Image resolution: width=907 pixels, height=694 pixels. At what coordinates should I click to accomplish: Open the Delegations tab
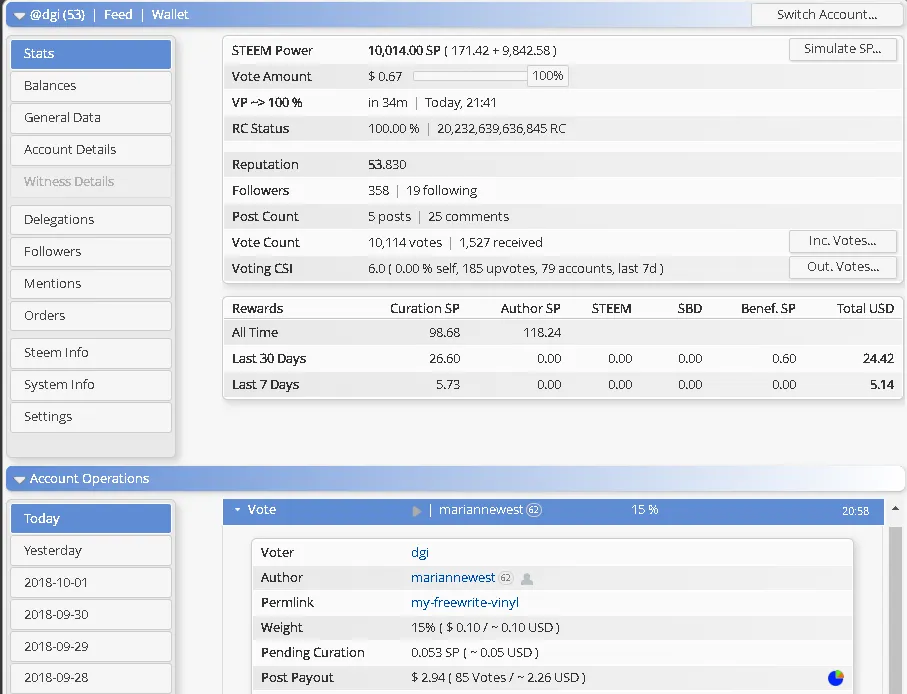pos(91,220)
